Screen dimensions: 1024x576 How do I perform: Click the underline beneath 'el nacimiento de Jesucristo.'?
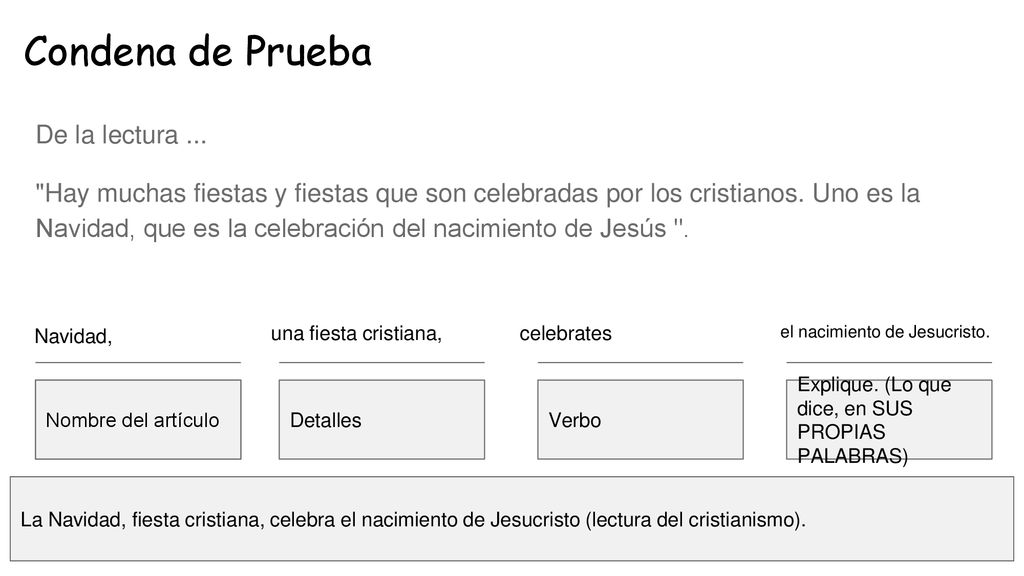click(x=889, y=362)
